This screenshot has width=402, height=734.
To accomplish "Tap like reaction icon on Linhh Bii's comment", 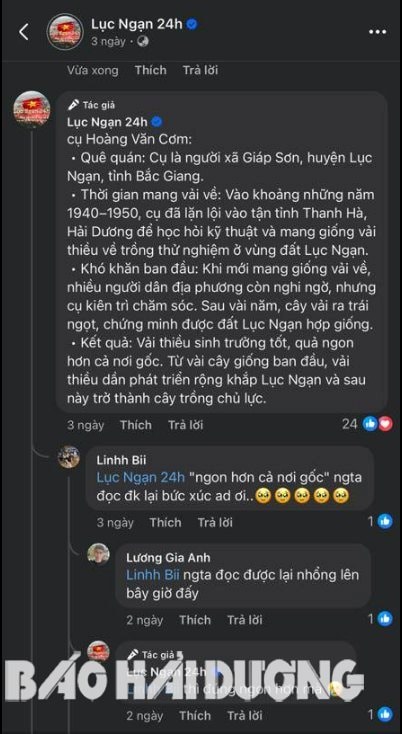I will [x=385, y=521].
